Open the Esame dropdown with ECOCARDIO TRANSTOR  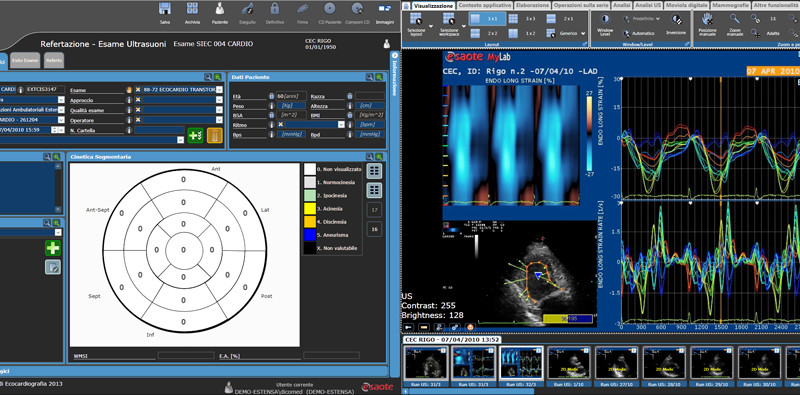[x=219, y=89]
